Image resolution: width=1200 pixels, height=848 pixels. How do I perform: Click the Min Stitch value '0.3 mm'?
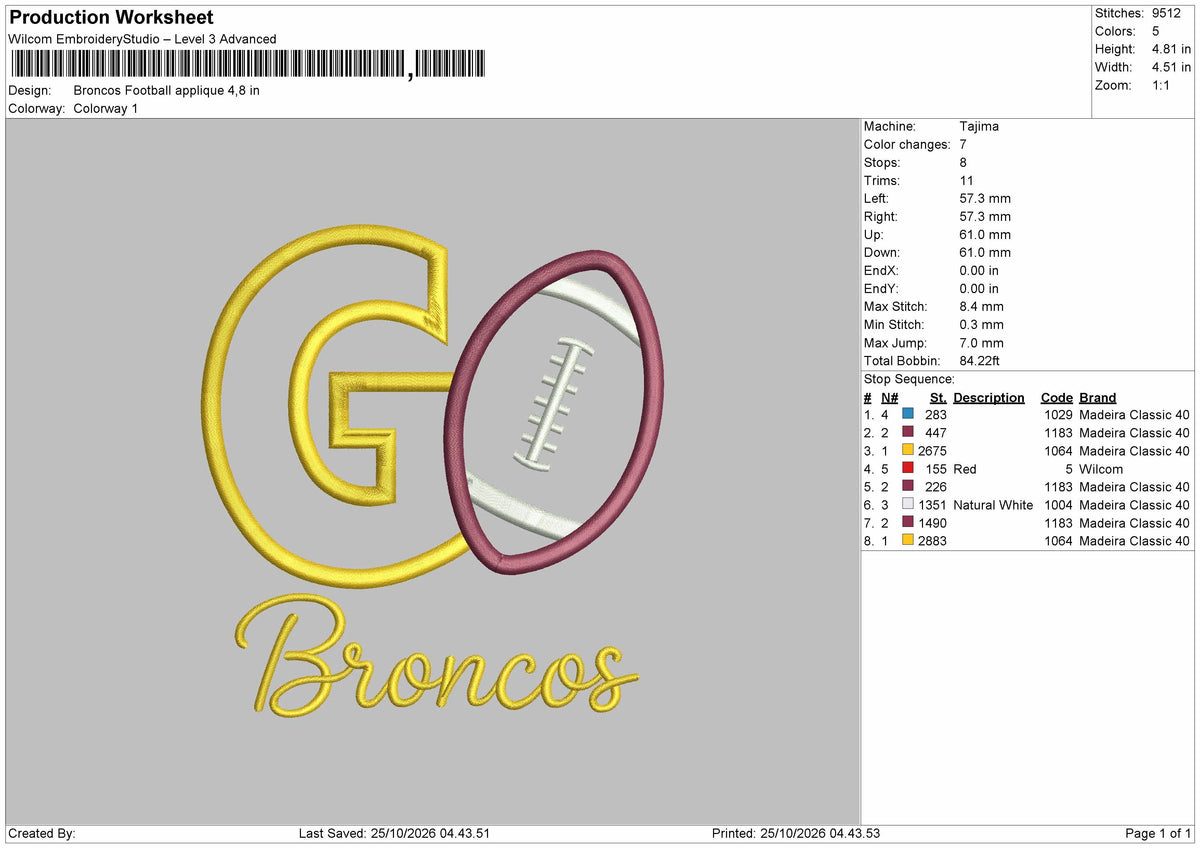[982, 325]
